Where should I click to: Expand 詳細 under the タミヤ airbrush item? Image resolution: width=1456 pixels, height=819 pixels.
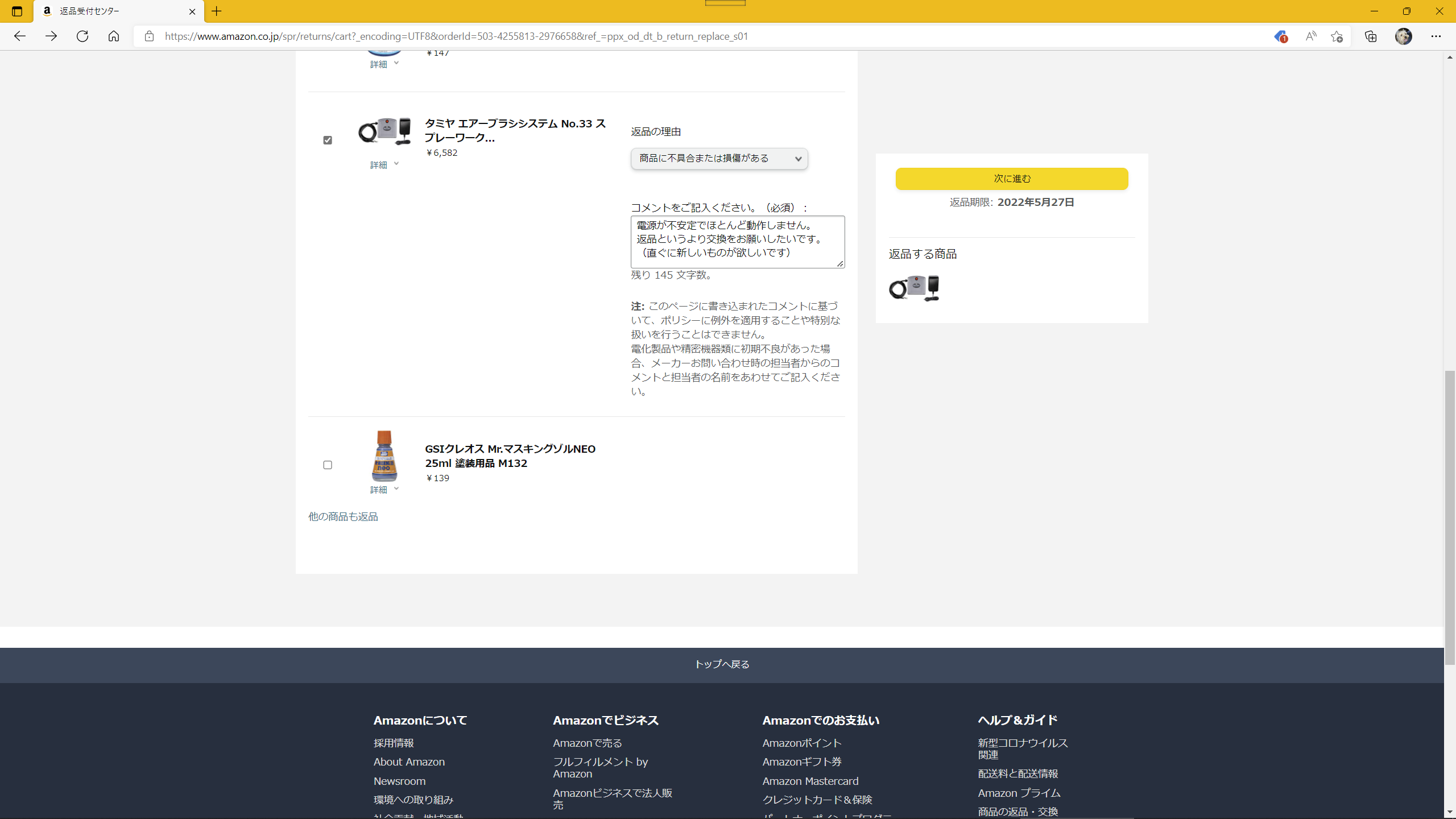tap(384, 165)
